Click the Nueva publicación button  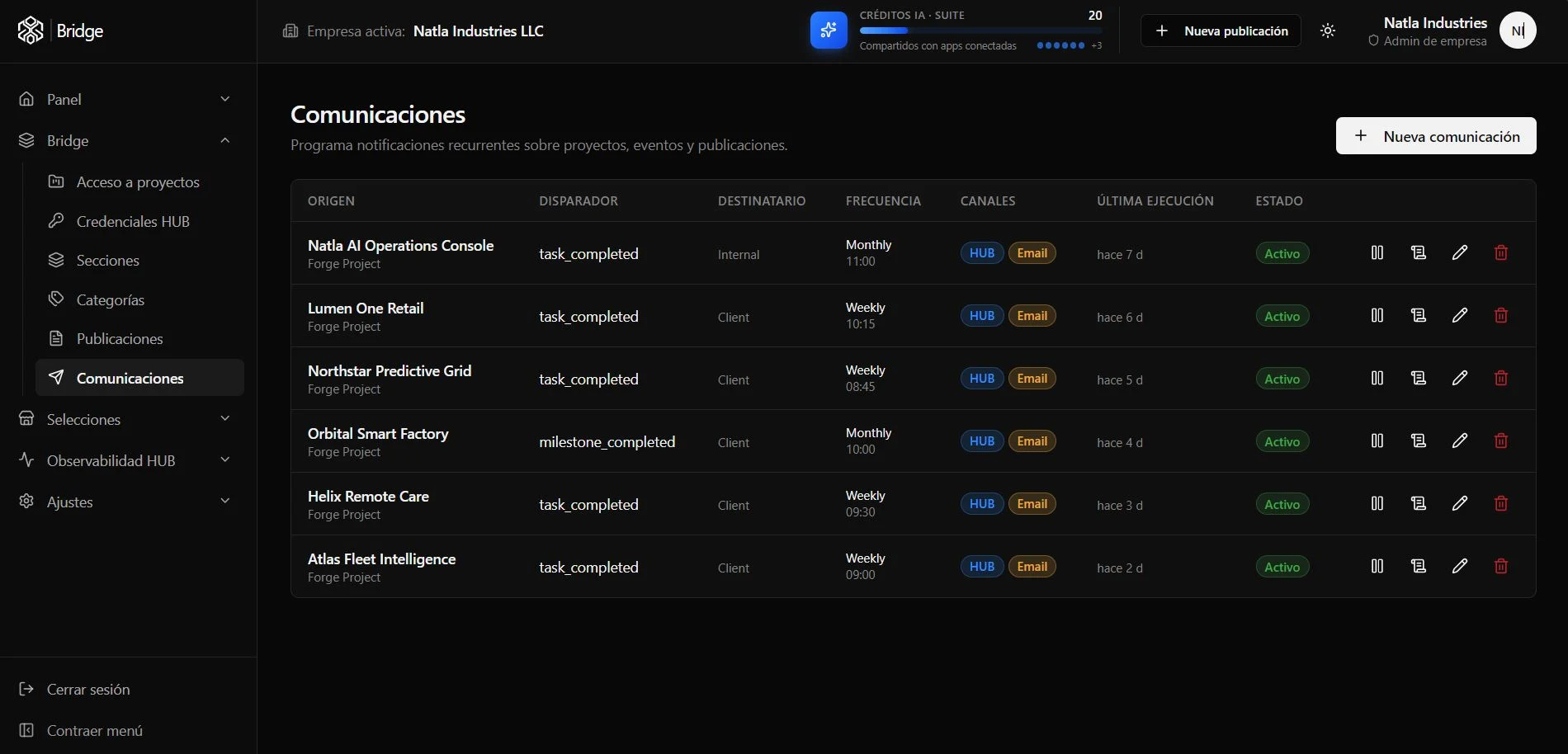tap(1221, 31)
